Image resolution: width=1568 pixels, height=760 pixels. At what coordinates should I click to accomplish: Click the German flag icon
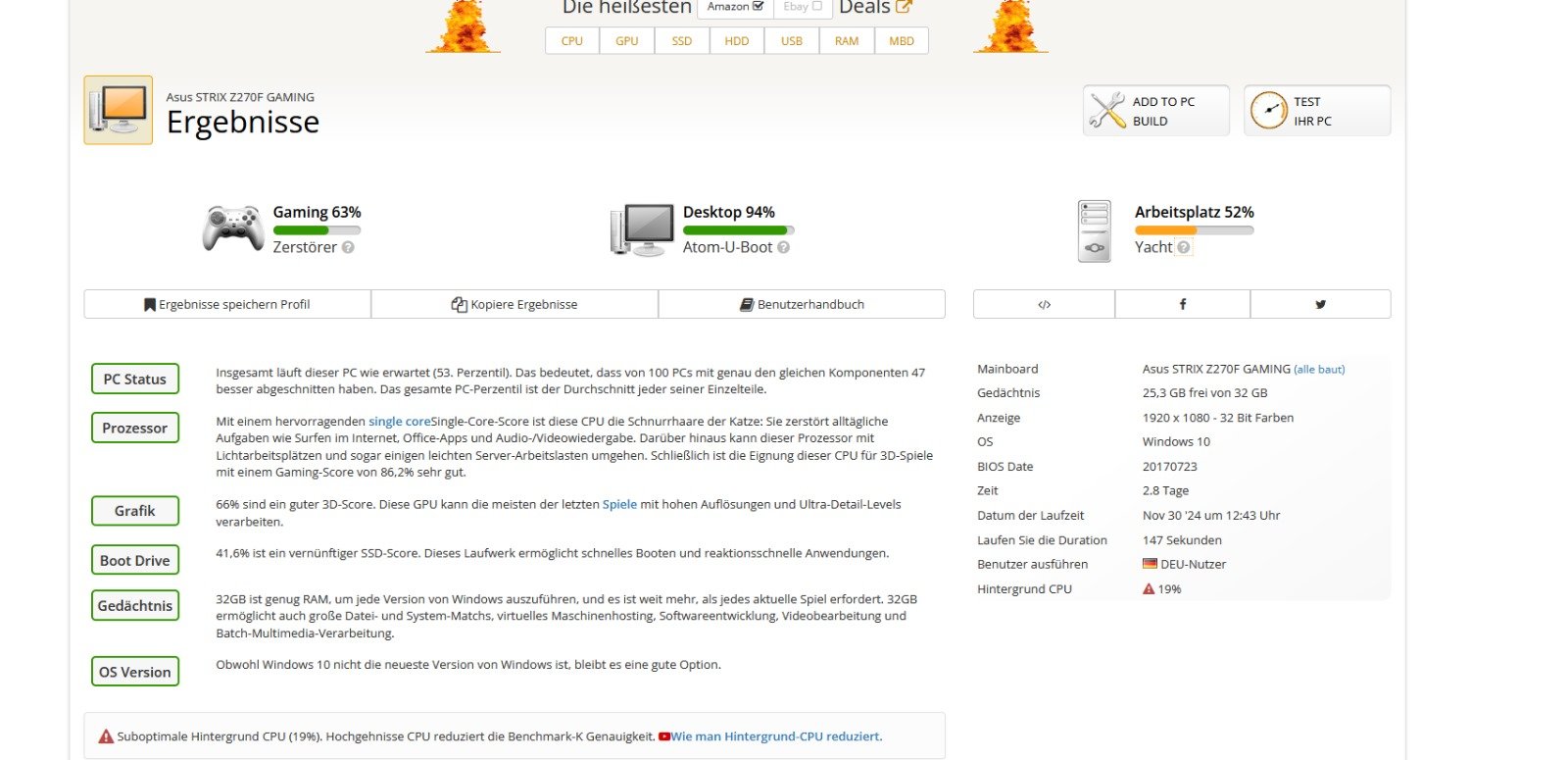(x=1150, y=564)
